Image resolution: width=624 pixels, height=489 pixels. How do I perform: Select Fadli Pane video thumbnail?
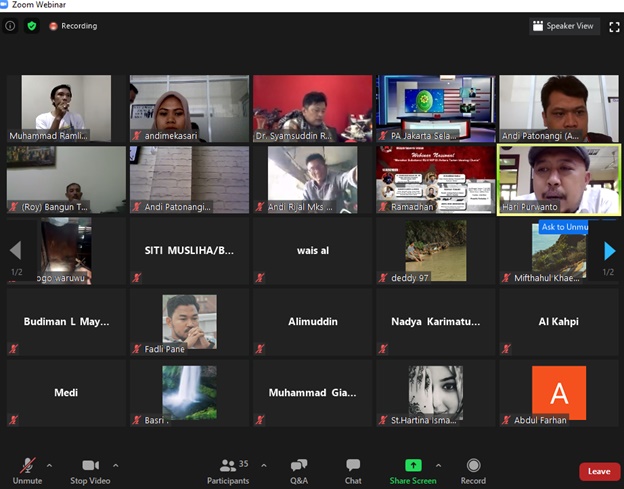[189, 321]
